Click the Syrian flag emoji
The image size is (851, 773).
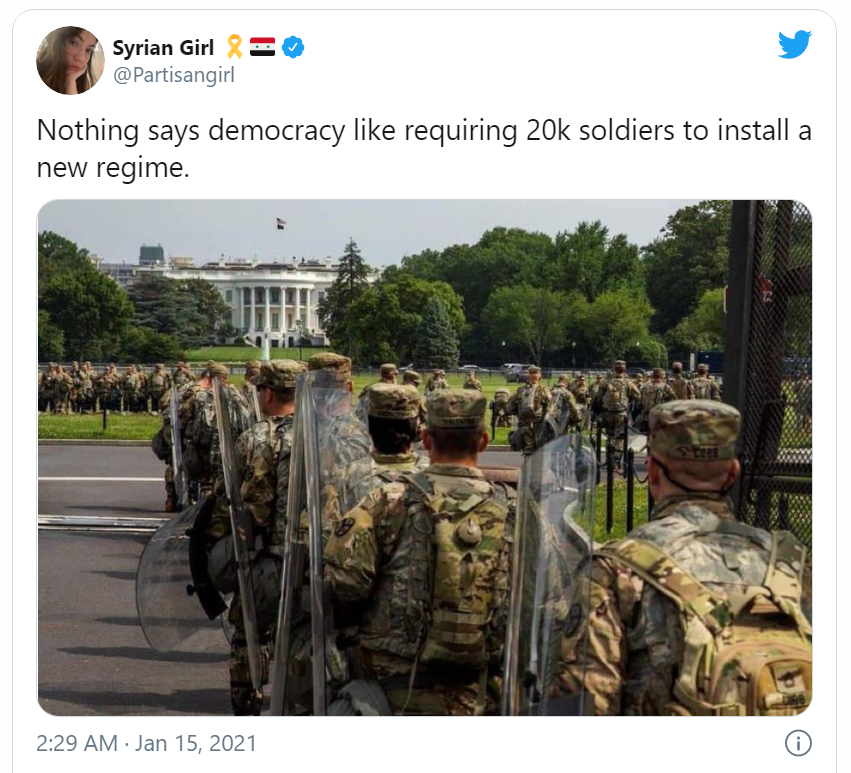tap(262, 47)
